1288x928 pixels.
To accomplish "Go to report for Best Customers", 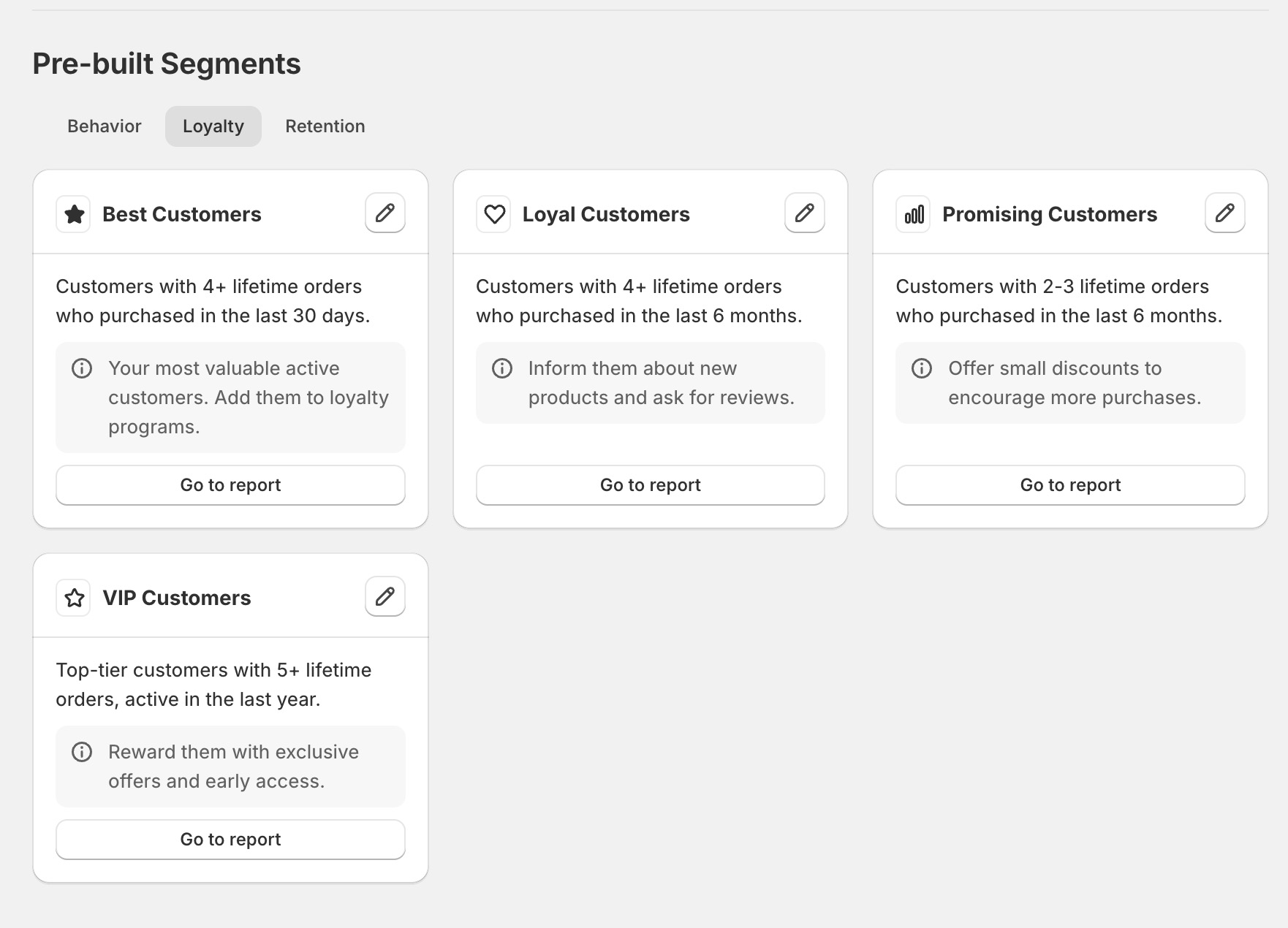I will pos(230,484).
